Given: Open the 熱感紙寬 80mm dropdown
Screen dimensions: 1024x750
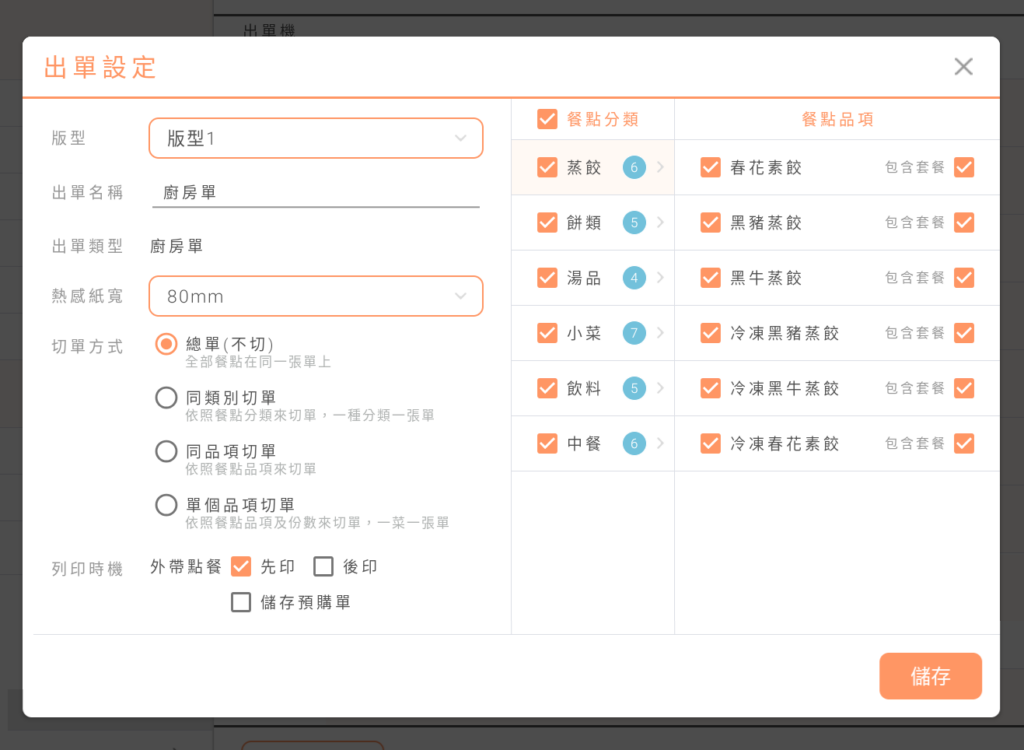Looking at the screenshot, I should 316,296.
